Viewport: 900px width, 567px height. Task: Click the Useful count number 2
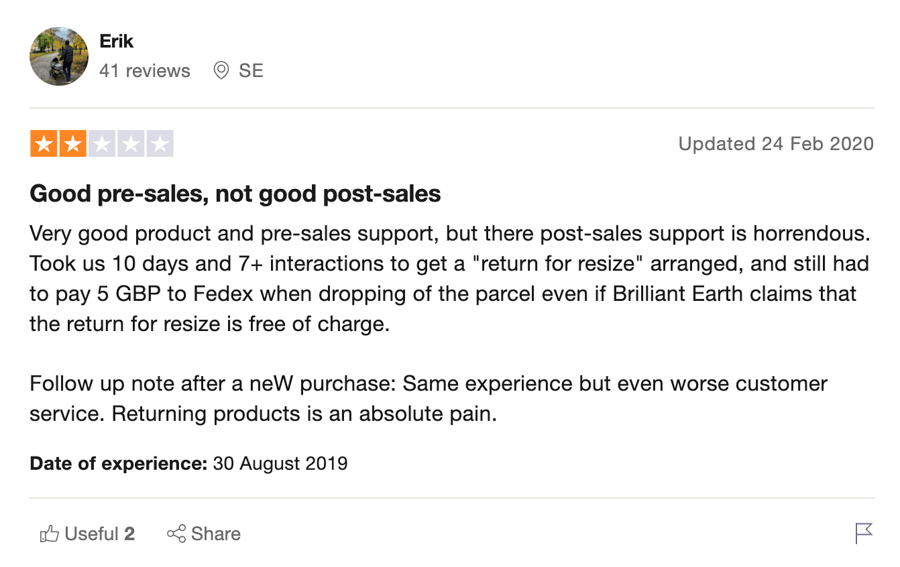(x=130, y=534)
